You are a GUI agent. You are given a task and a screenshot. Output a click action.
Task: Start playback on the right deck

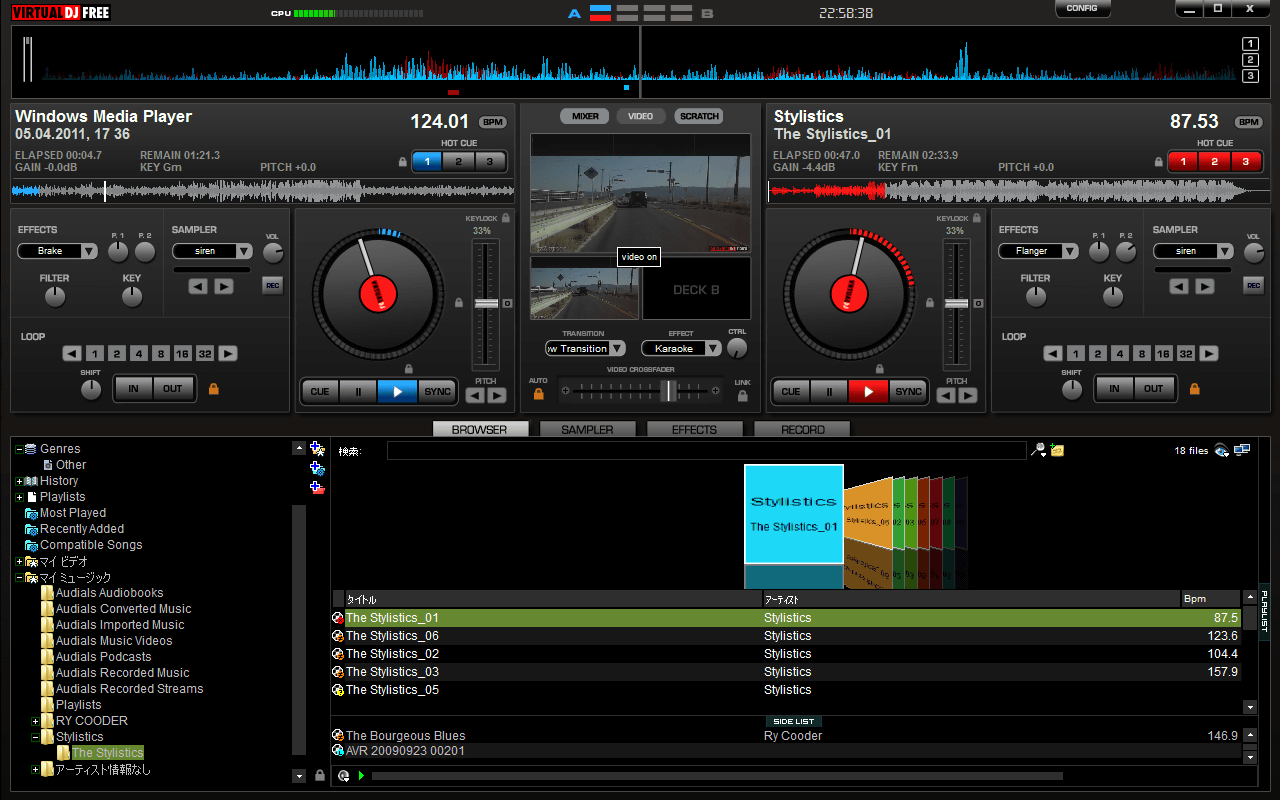pos(868,391)
